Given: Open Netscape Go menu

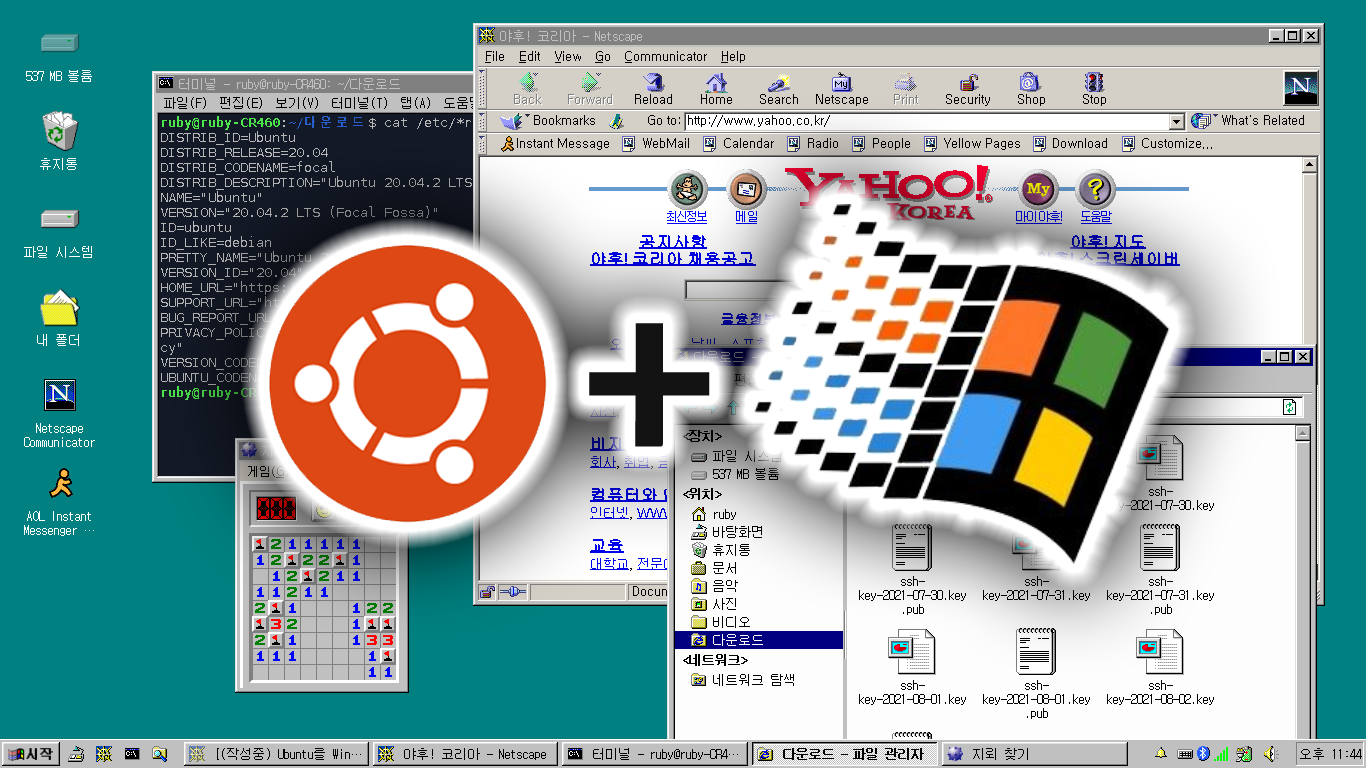Looking at the screenshot, I should 603,57.
